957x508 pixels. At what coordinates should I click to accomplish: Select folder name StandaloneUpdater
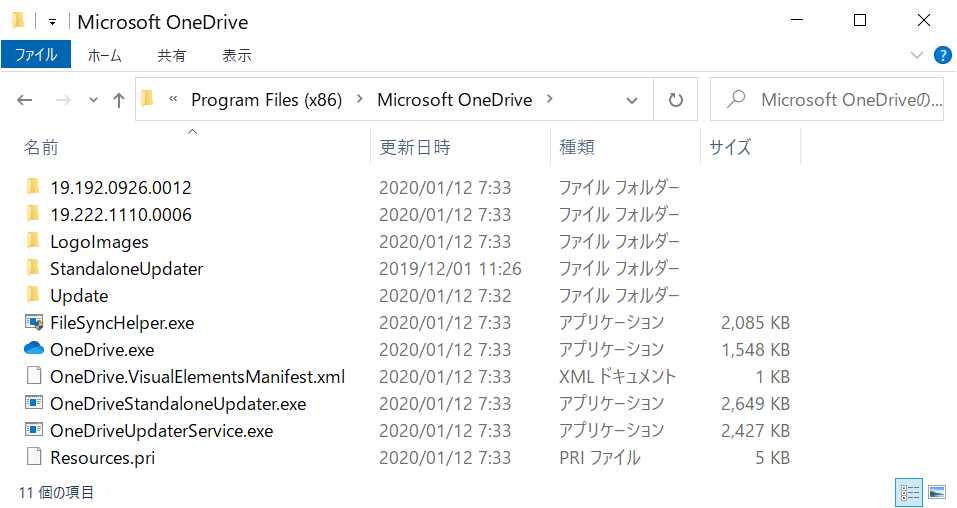click(126, 269)
